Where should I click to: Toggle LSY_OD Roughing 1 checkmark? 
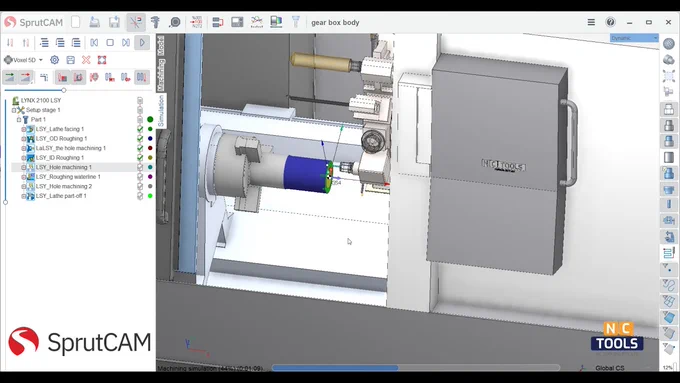(x=140, y=139)
